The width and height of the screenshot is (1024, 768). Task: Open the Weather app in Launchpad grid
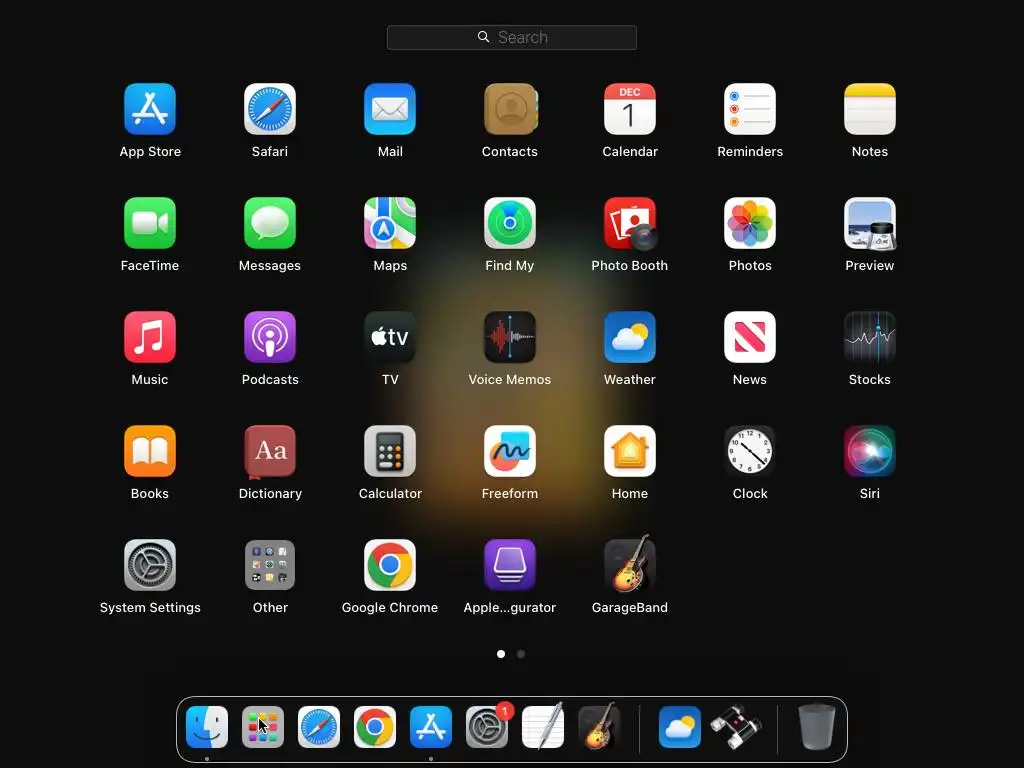pyautogui.click(x=630, y=337)
